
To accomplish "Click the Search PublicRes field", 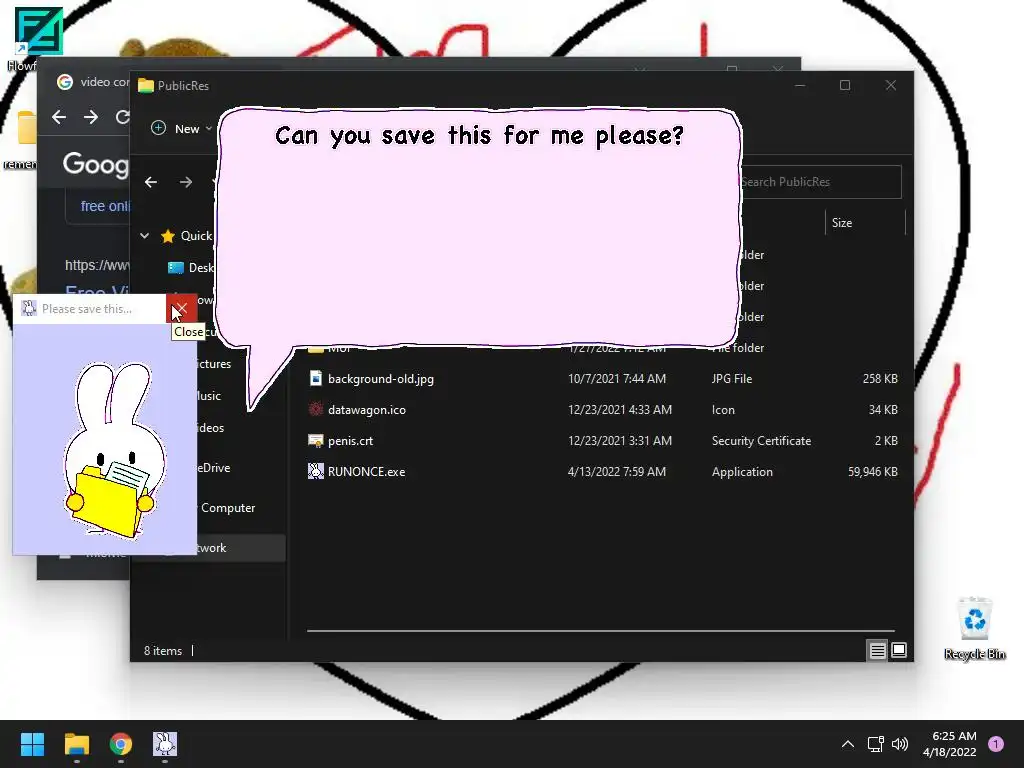I will point(820,182).
